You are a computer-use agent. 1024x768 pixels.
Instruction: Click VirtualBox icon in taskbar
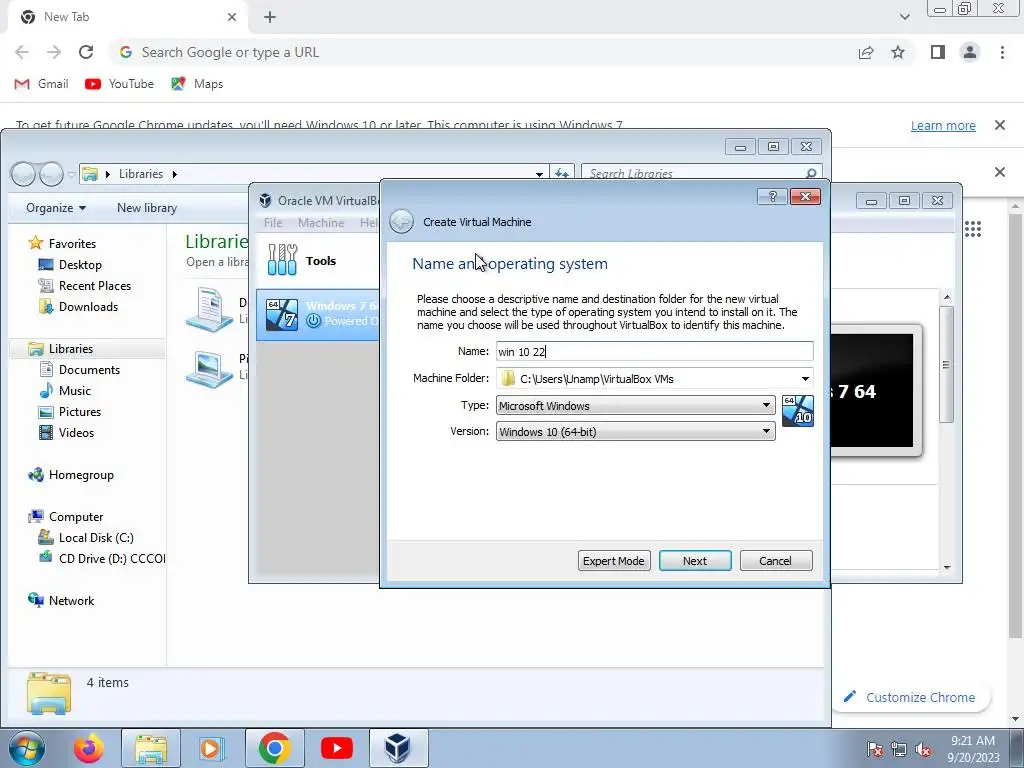click(397, 748)
